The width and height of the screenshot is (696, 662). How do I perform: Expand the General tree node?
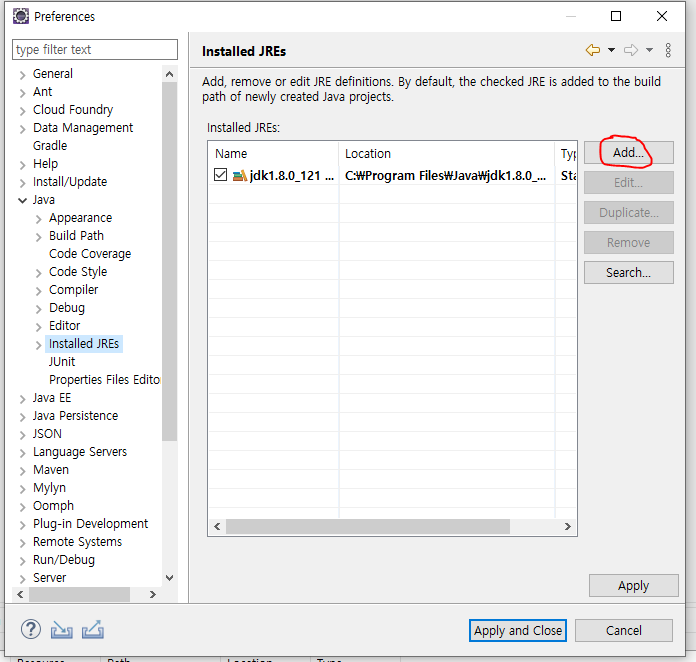pyautogui.click(x=23, y=75)
